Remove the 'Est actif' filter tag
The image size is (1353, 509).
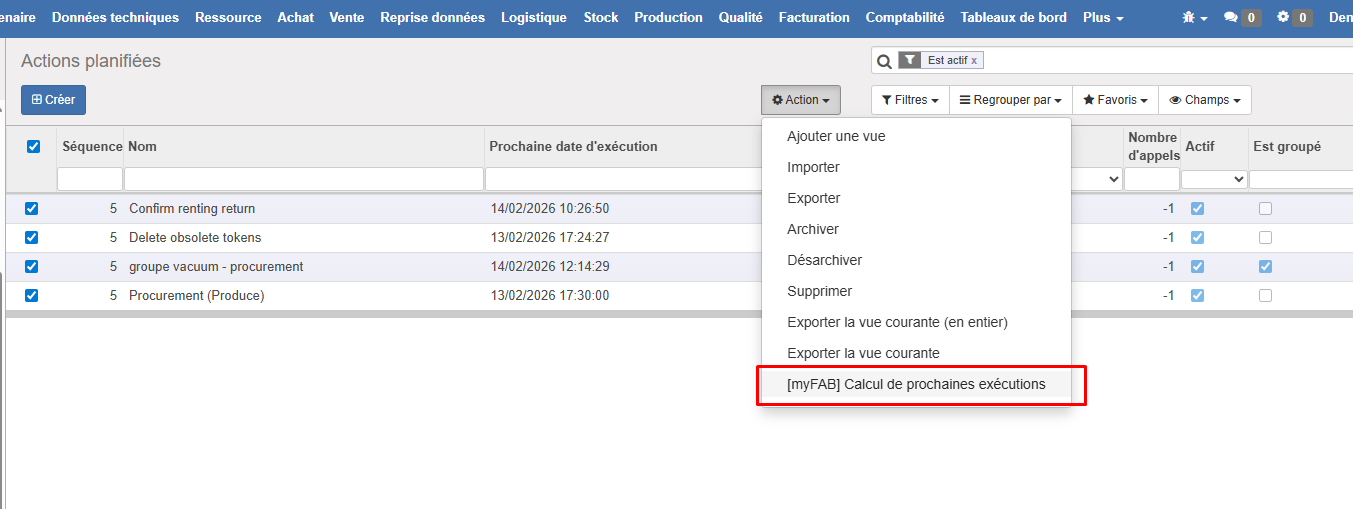[974, 60]
